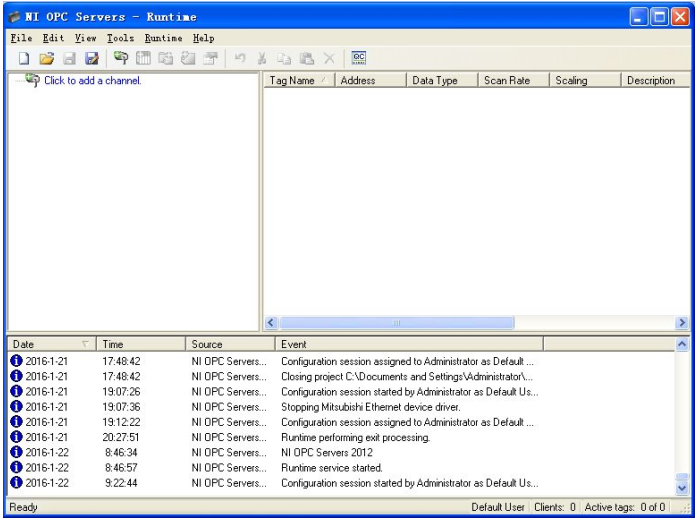Click the grayed Save Project floppy icon
Screen dimensions: 697x520
pyautogui.click(x=69, y=58)
